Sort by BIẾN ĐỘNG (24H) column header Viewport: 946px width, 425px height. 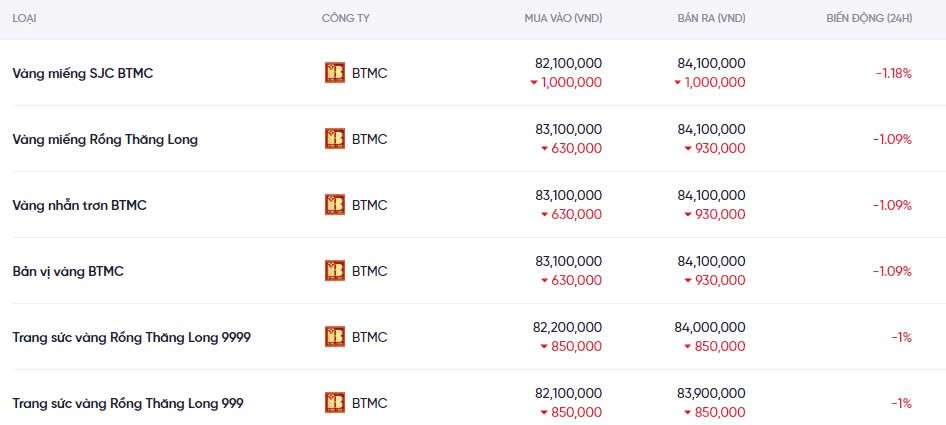click(869, 19)
